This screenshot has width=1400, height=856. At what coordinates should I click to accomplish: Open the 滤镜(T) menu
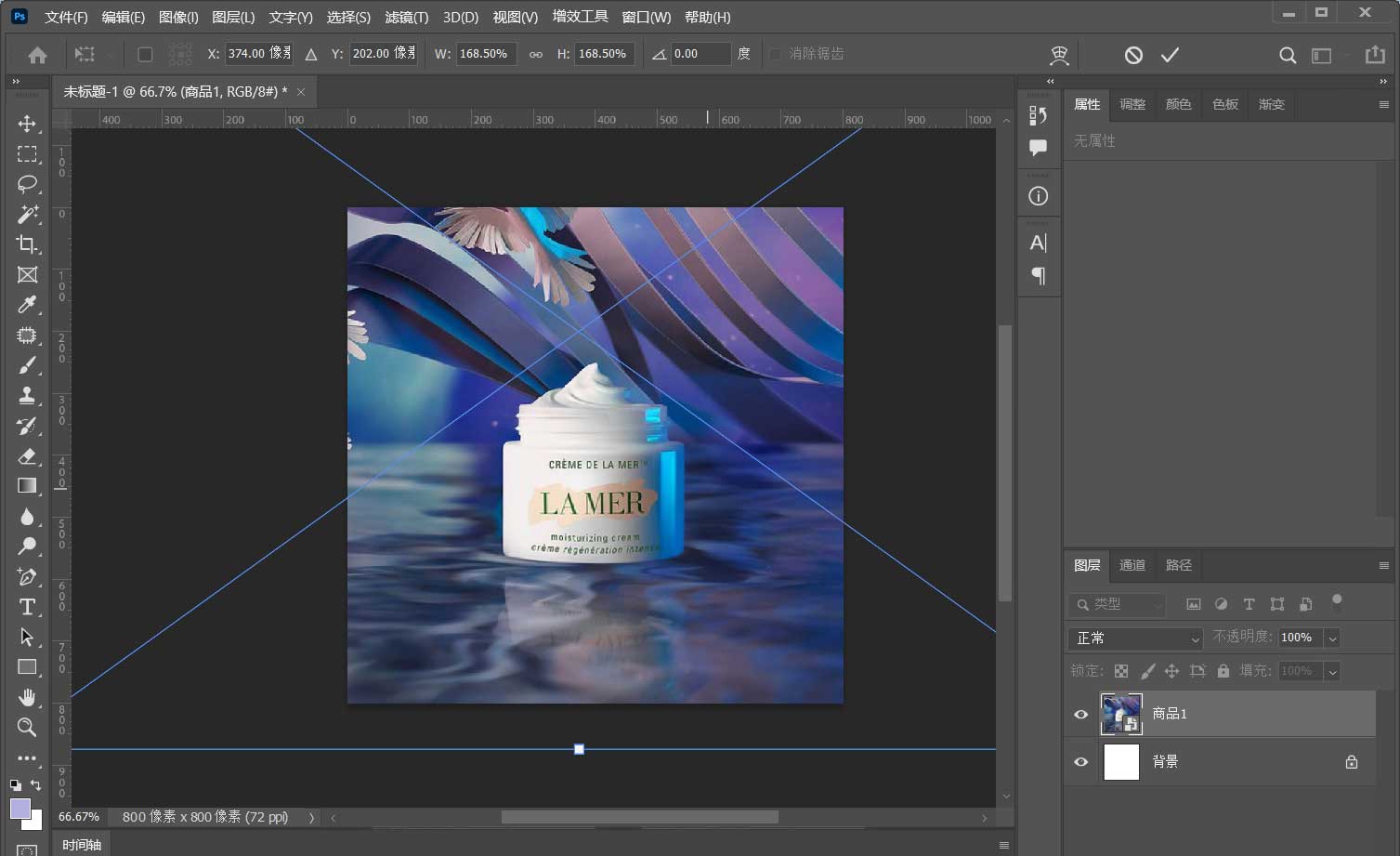[x=406, y=17]
